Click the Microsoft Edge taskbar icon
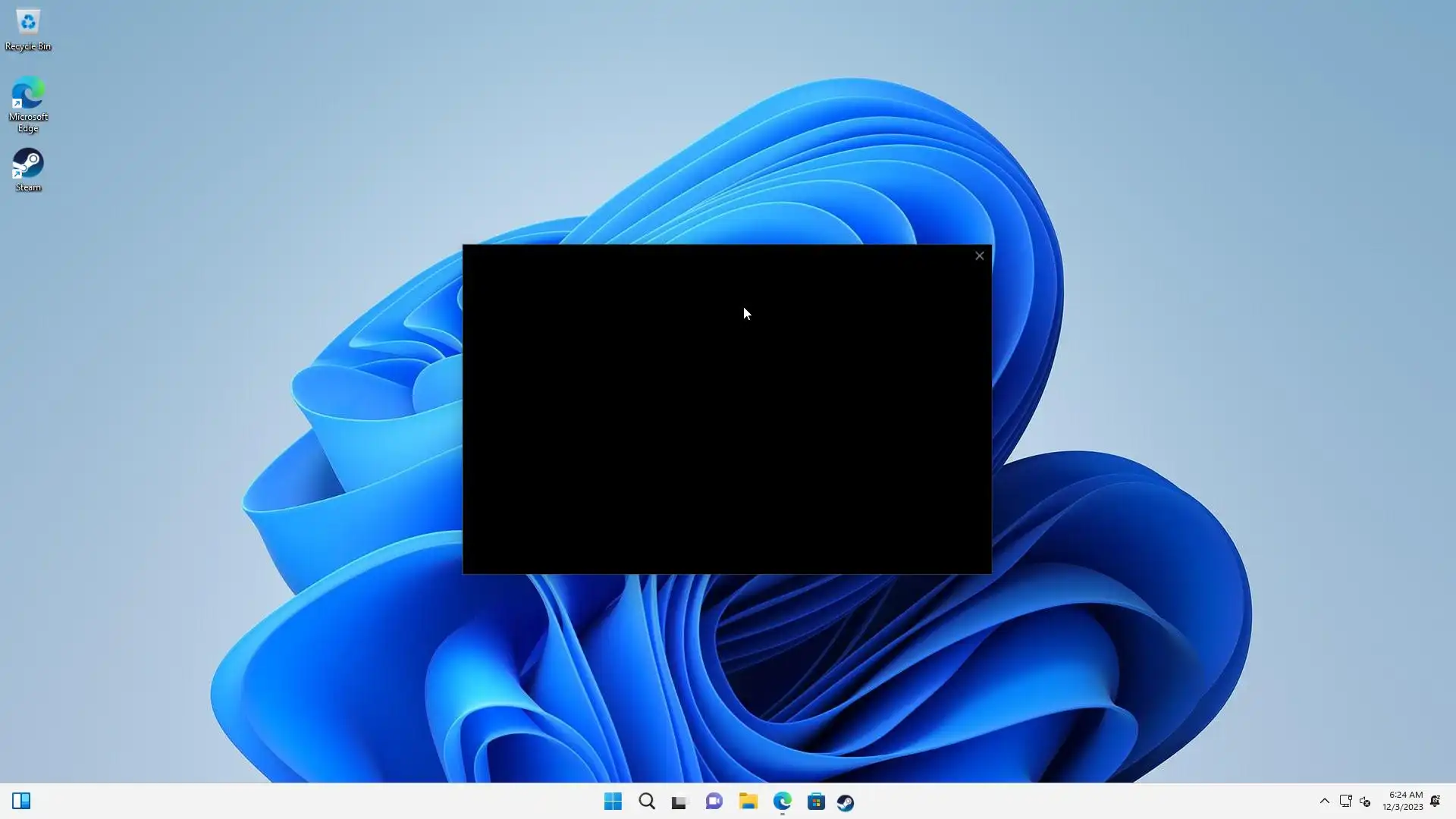Image resolution: width=1456 pixels, height=819 pixels. [x=783, y=802]
